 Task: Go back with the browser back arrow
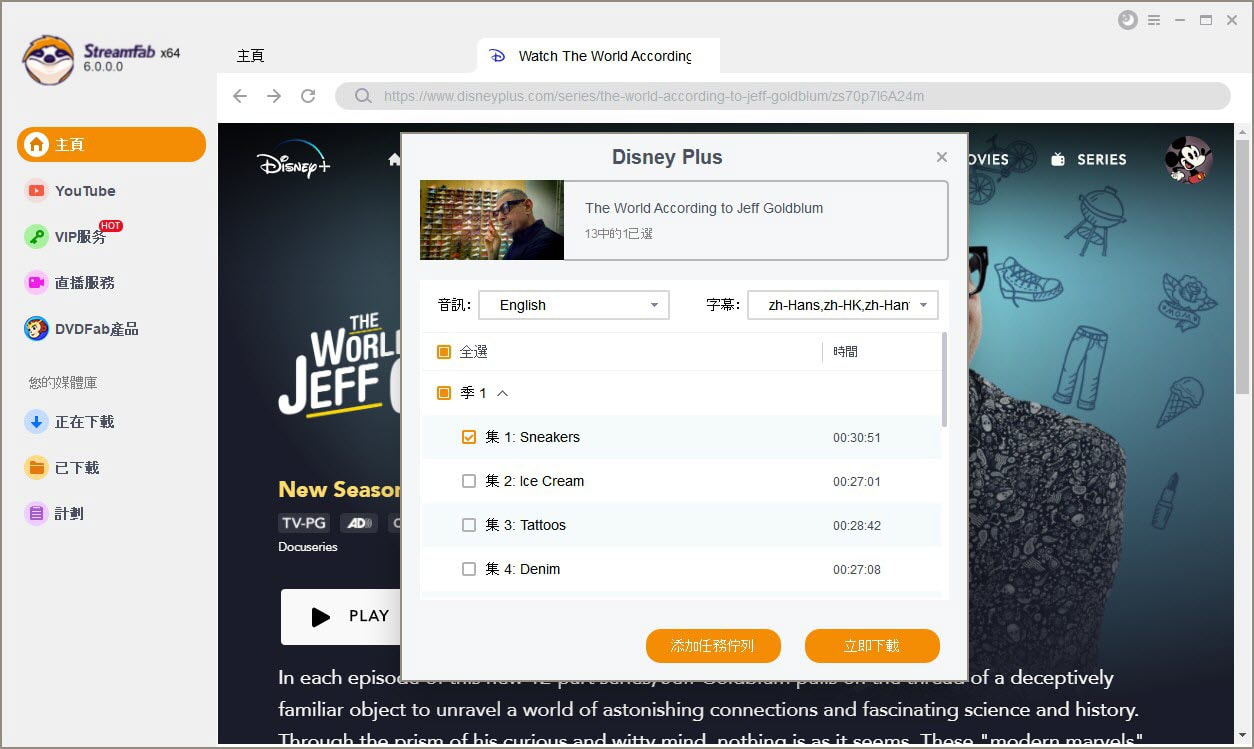coord(240,96)
